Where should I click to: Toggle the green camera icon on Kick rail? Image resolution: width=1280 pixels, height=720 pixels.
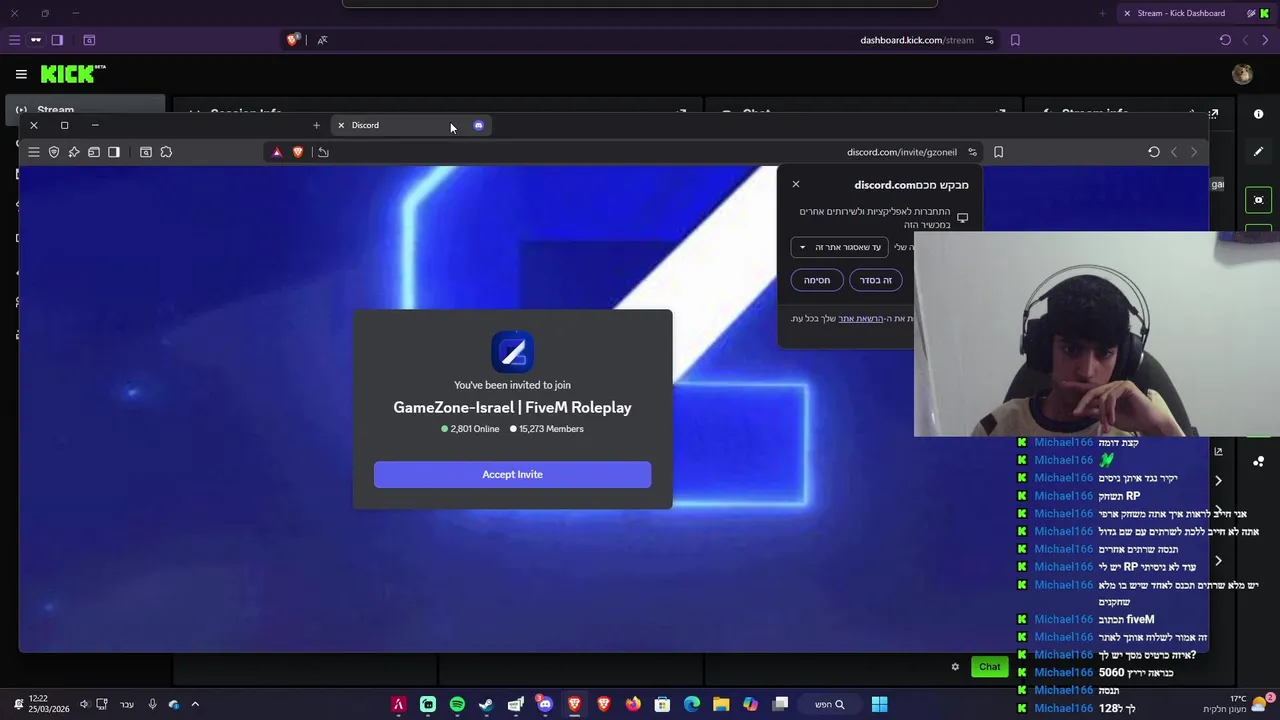coord(1258,200)
